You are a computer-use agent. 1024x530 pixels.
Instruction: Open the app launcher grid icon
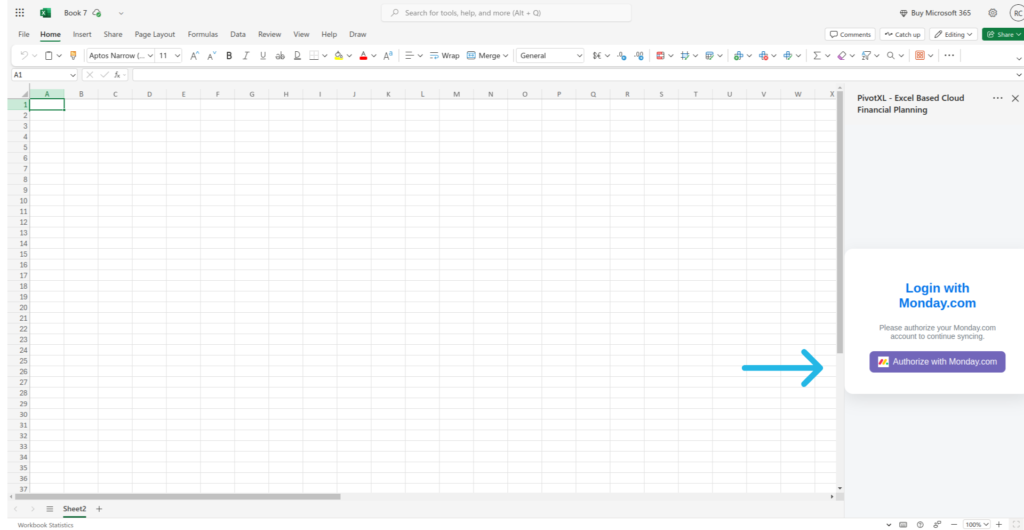coord(20,13)
